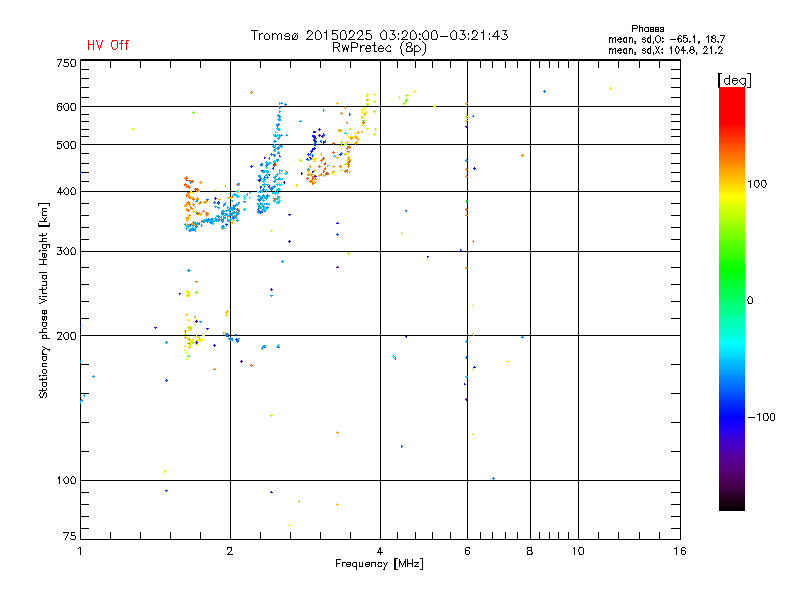800x600 pixels.
Task: Click the x-axis label '4'
Action: [x=380, y=551]
